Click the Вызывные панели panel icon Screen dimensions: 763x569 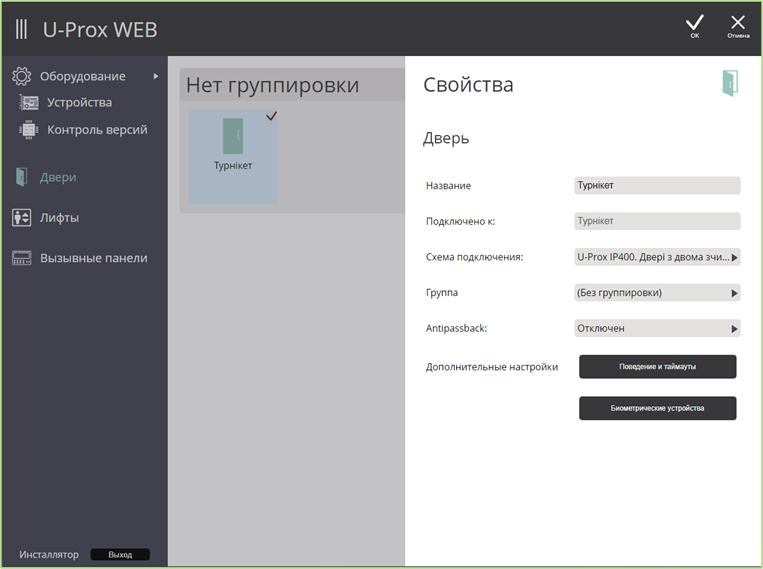coord(21,258)
